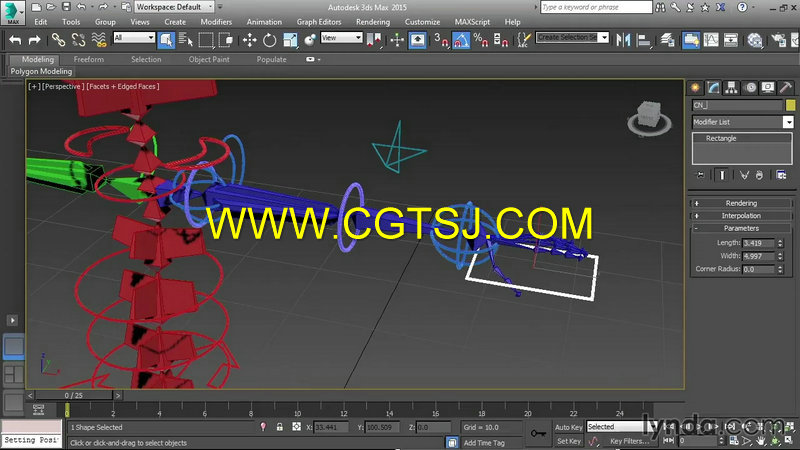Screen dimensions: 800x450
Task: Click the Align tool icon
Action: point(643,40)
